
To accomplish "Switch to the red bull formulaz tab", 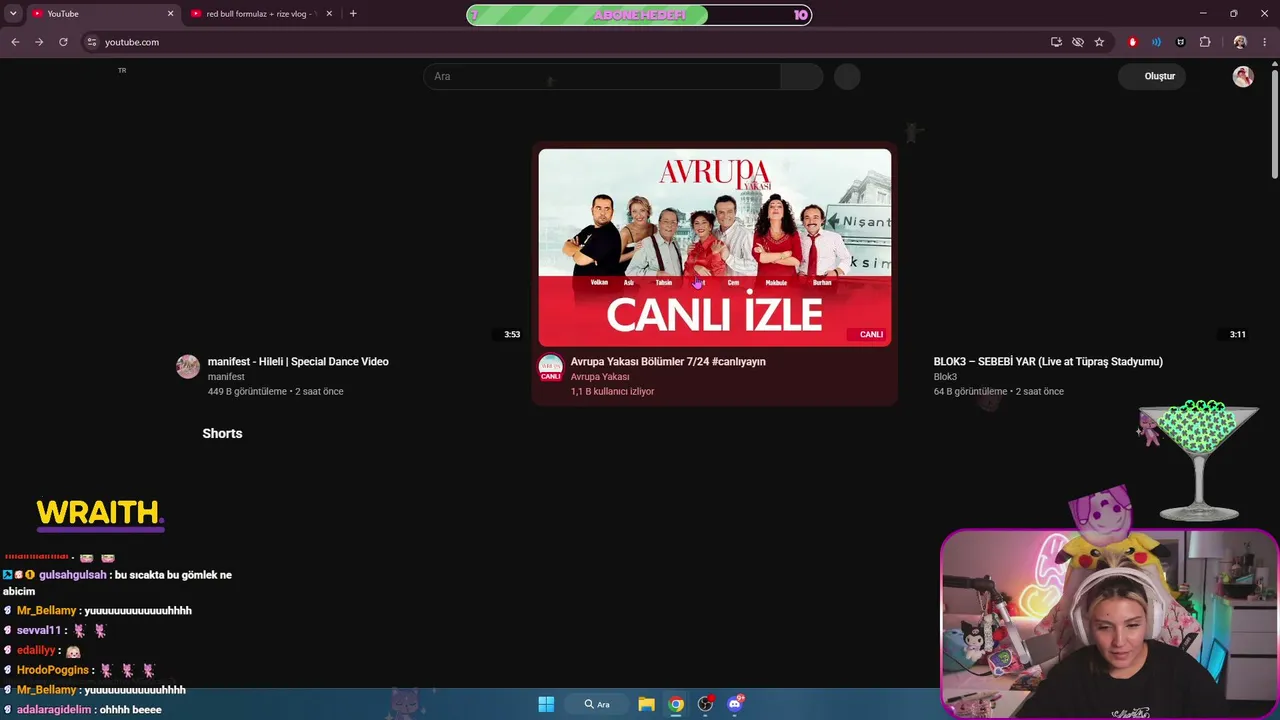I will [x=262, y=14].
